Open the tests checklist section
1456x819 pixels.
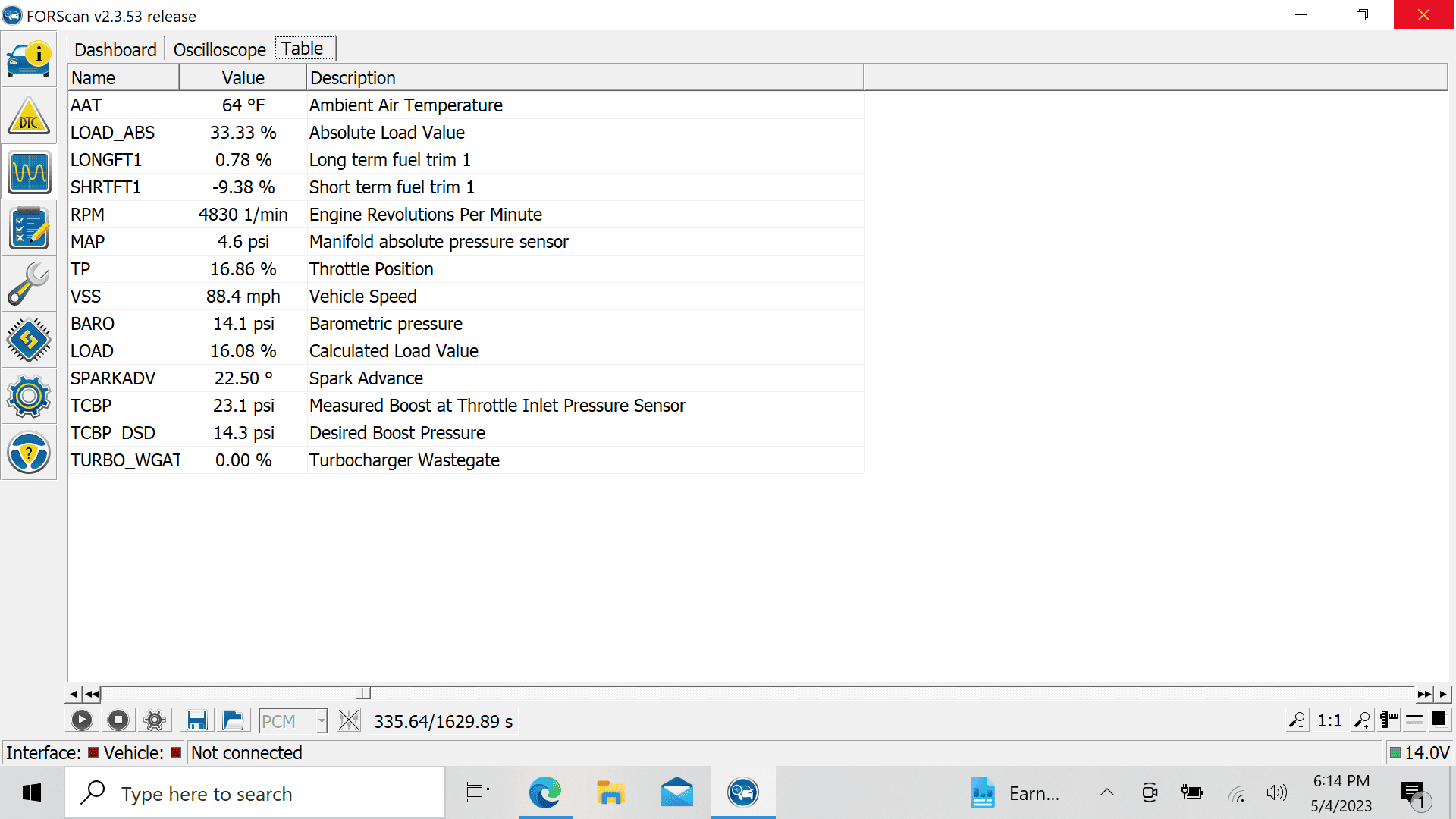29,228
